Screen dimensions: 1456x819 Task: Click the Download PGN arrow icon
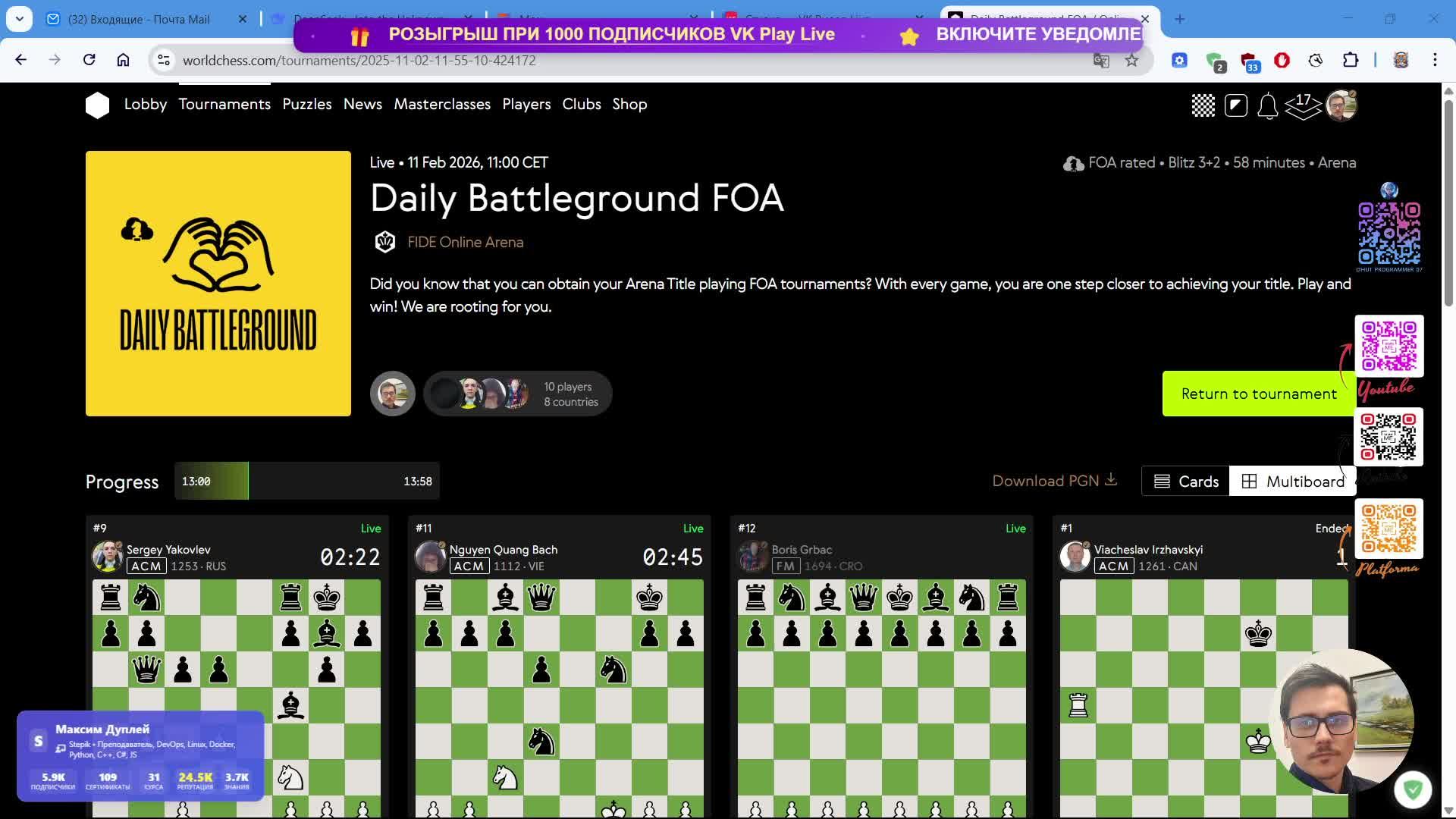[x=1111, y=480]
